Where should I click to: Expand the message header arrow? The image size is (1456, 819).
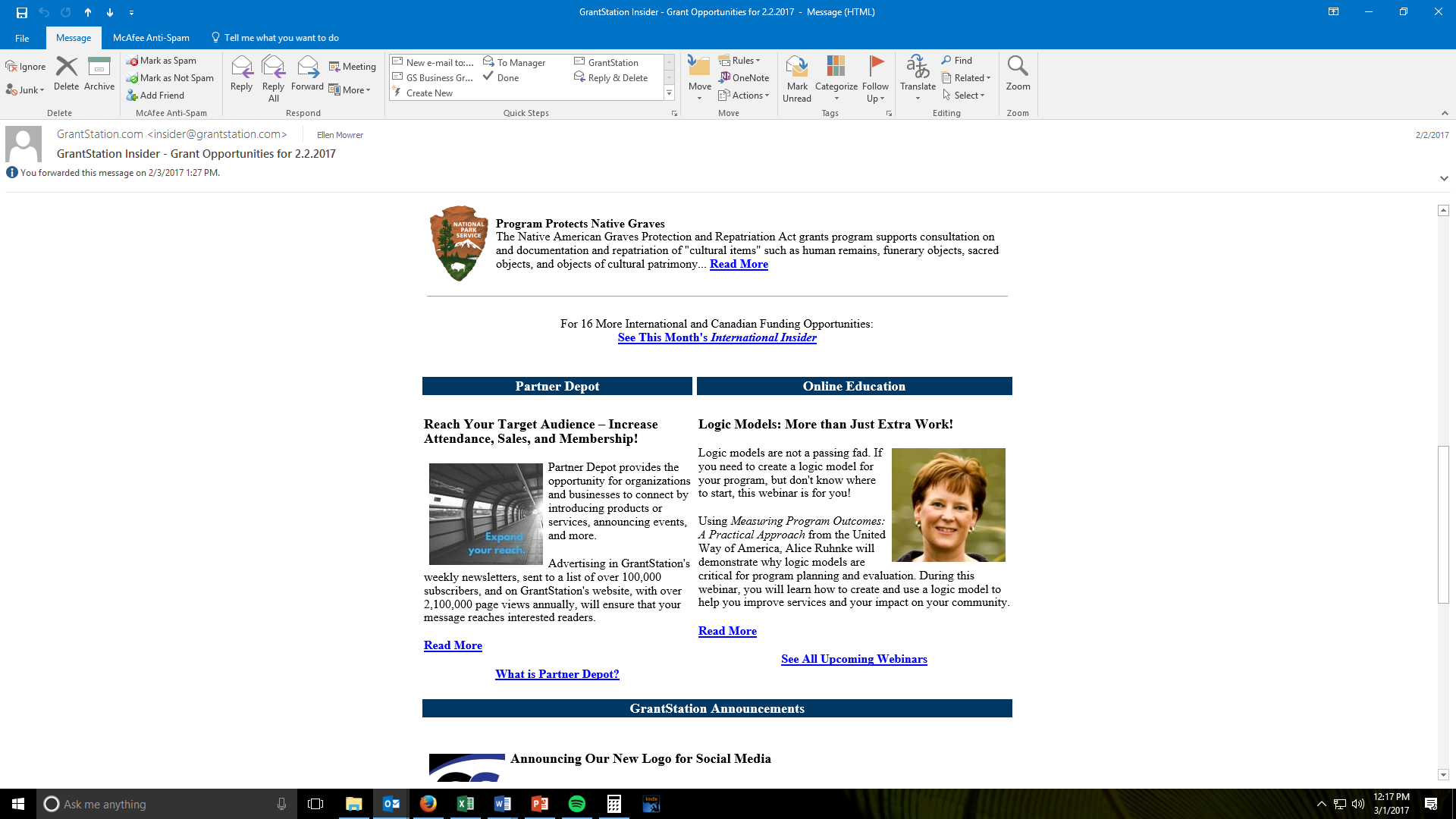point(1444,178)
